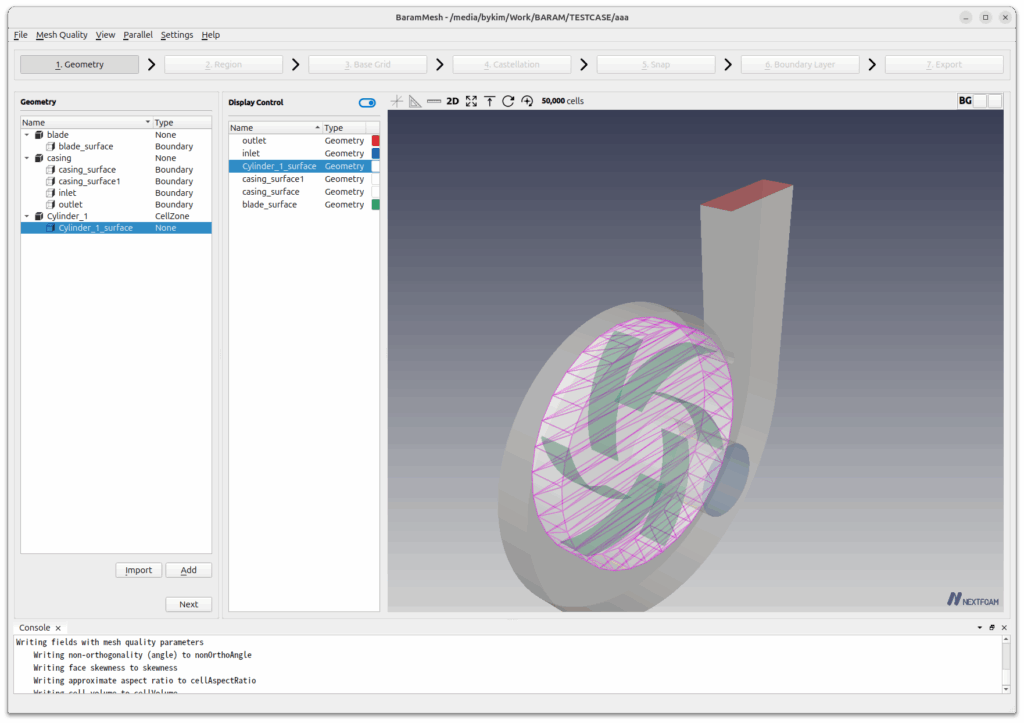Click the Geometry panel Name column sort arrow
Image resolution: width=1024 pixels, height=723 pixels.
click(x=148, y=123)
